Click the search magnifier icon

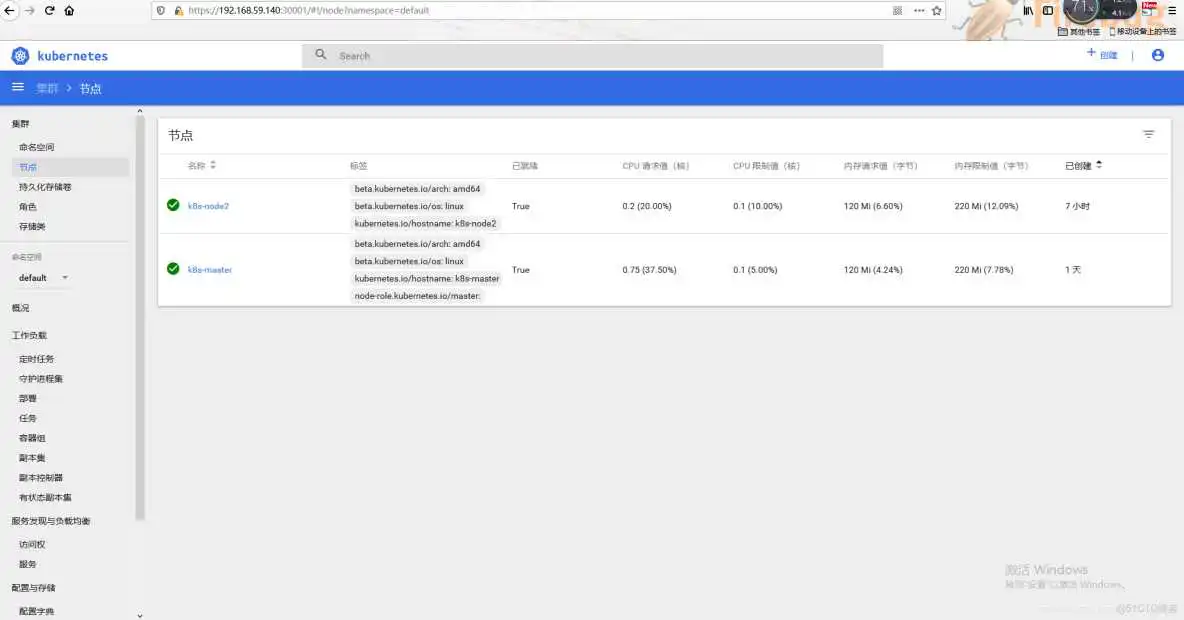(x=321, y=55)
